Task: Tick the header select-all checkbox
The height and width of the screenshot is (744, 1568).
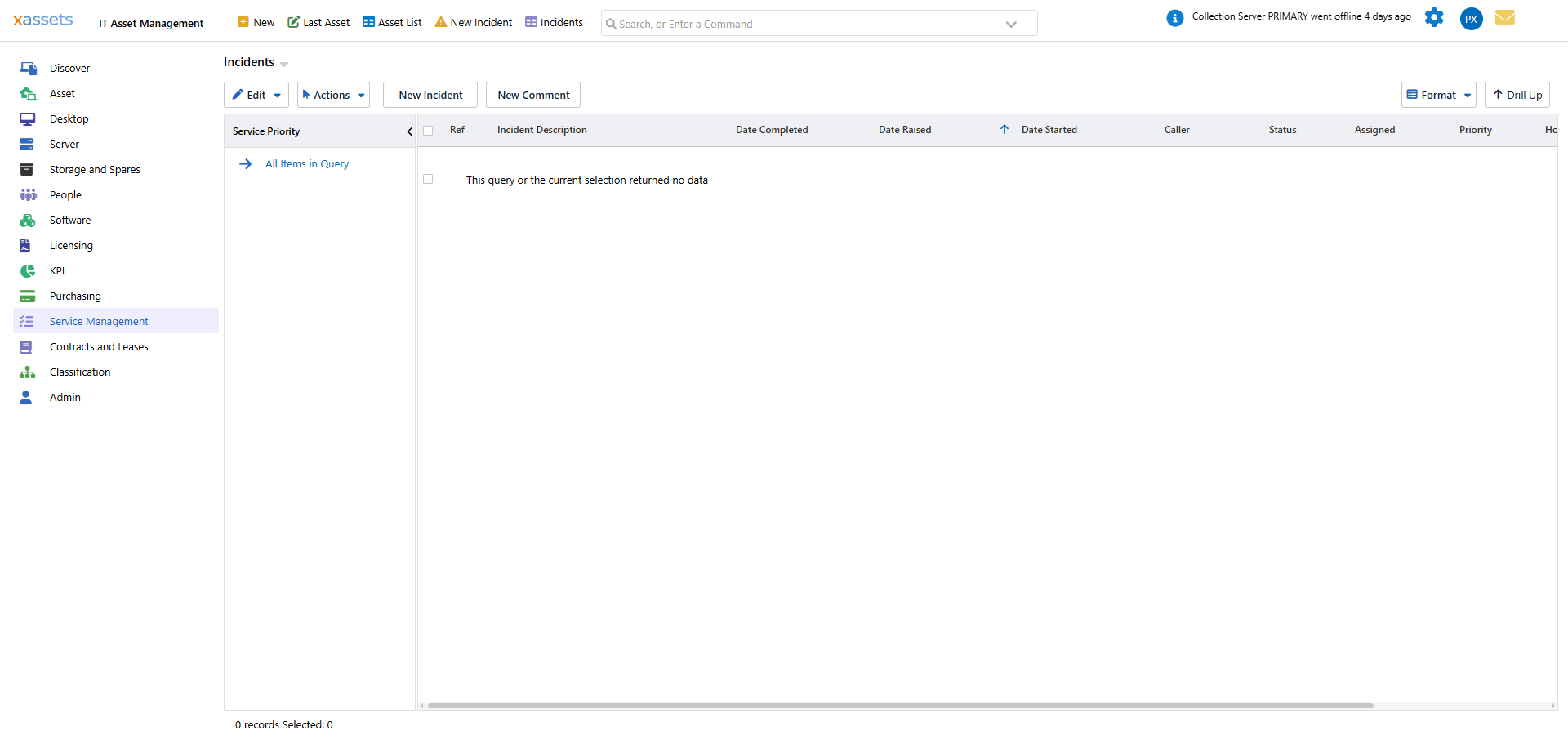Action: point(429,130)
